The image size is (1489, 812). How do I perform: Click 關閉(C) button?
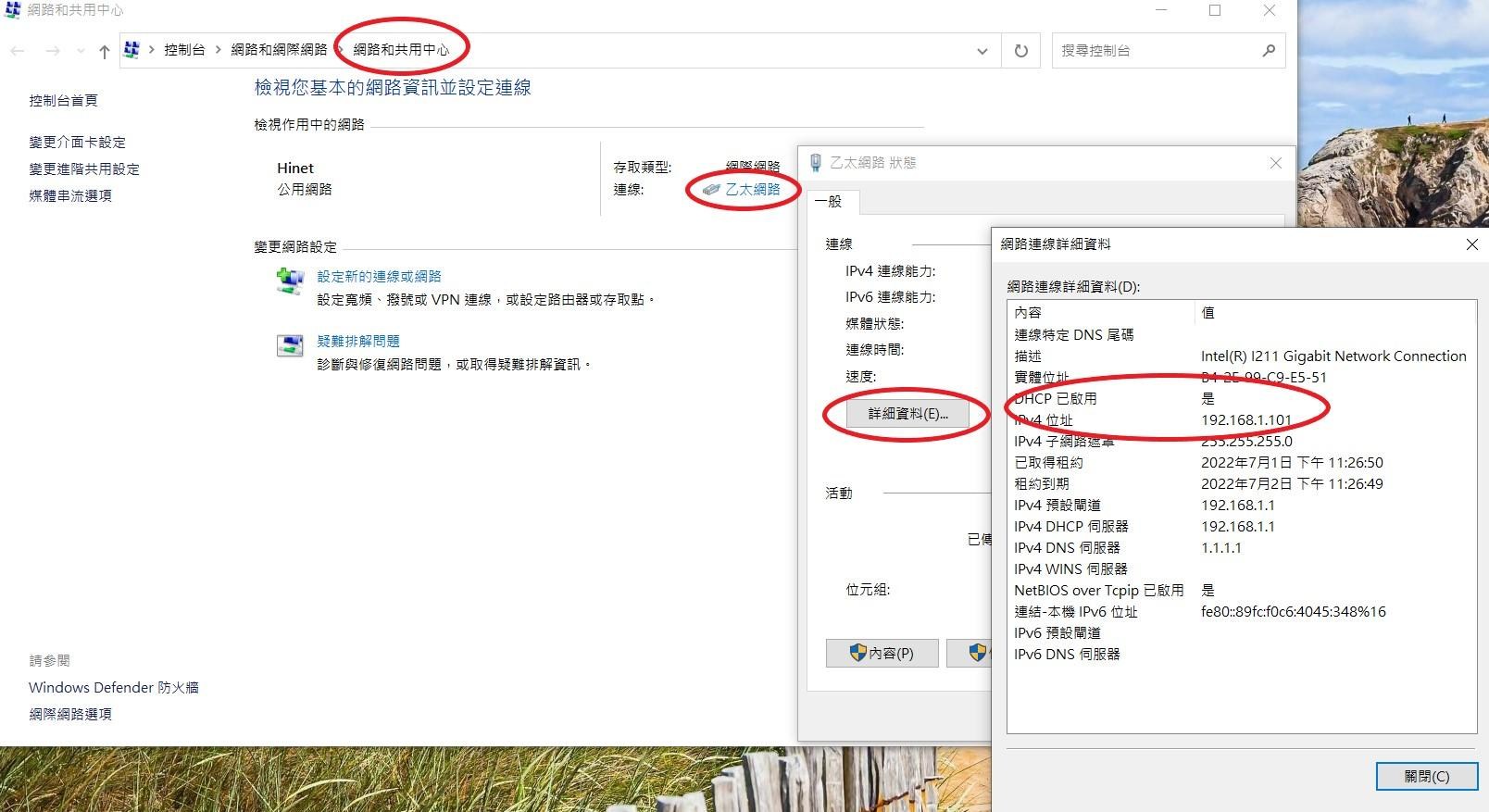(1426, 776)
